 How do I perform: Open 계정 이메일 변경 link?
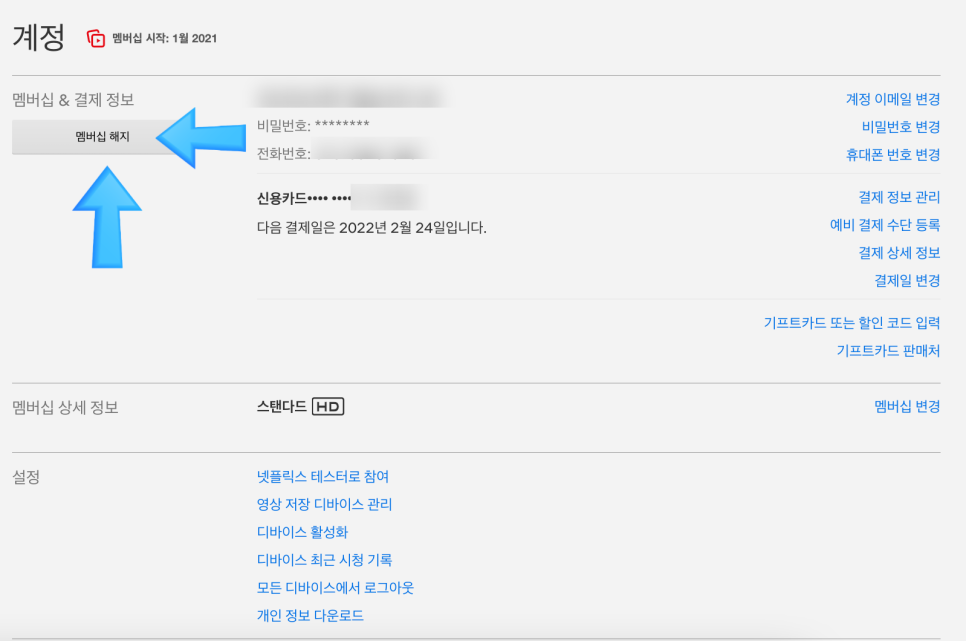click(x=893, y=99)
